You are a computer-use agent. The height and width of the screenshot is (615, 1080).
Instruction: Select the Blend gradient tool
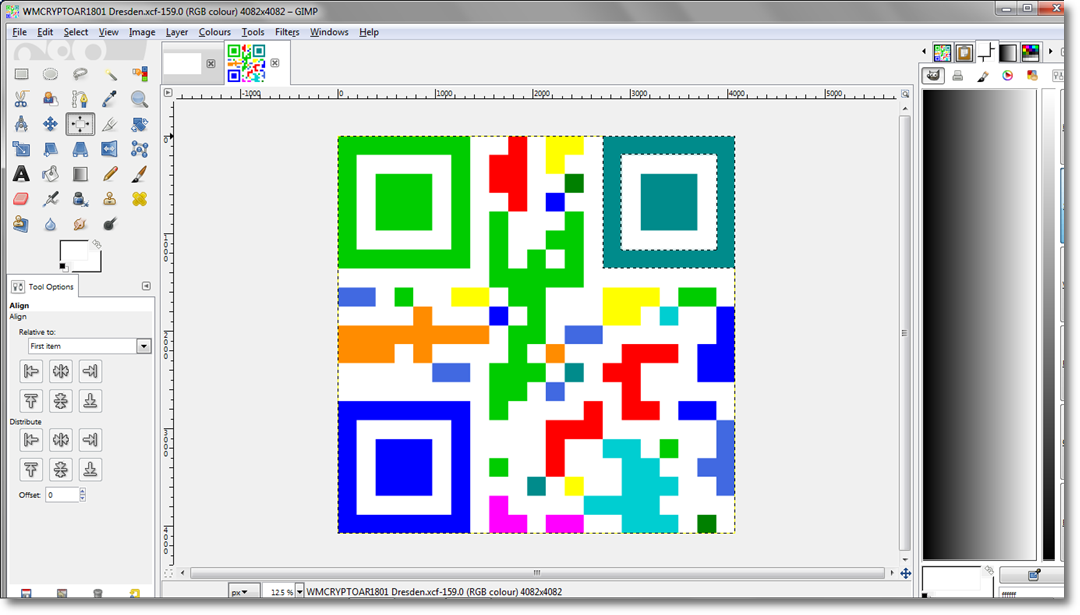click(x=80, y=174)
